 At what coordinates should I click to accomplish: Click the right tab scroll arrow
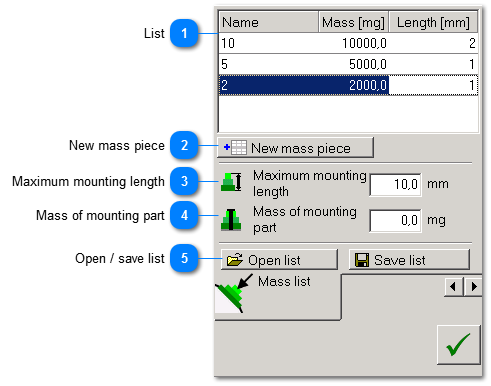click(473, 286)
